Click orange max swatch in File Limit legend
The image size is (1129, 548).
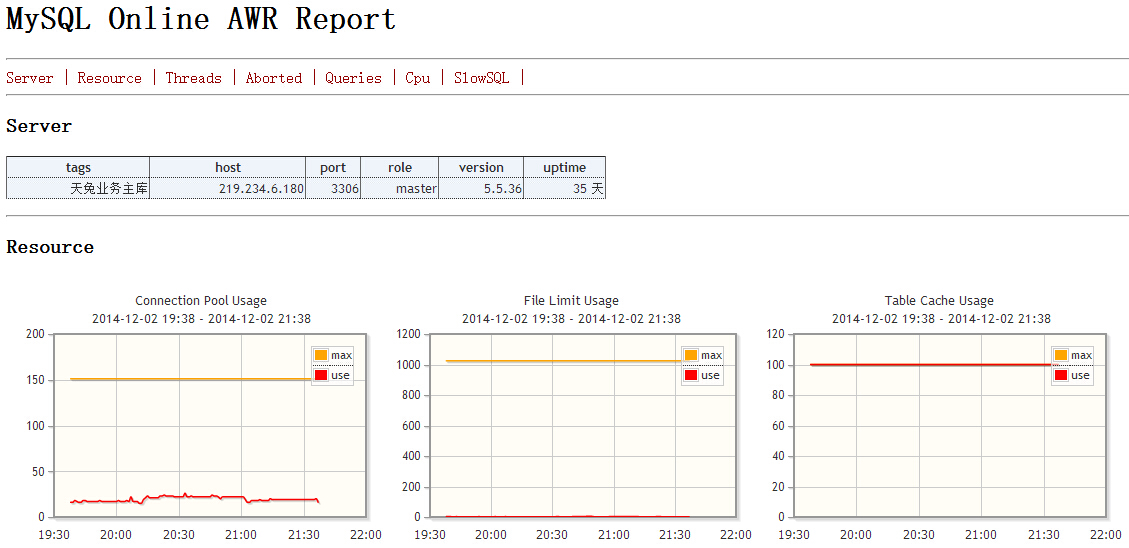coord(691,355)
